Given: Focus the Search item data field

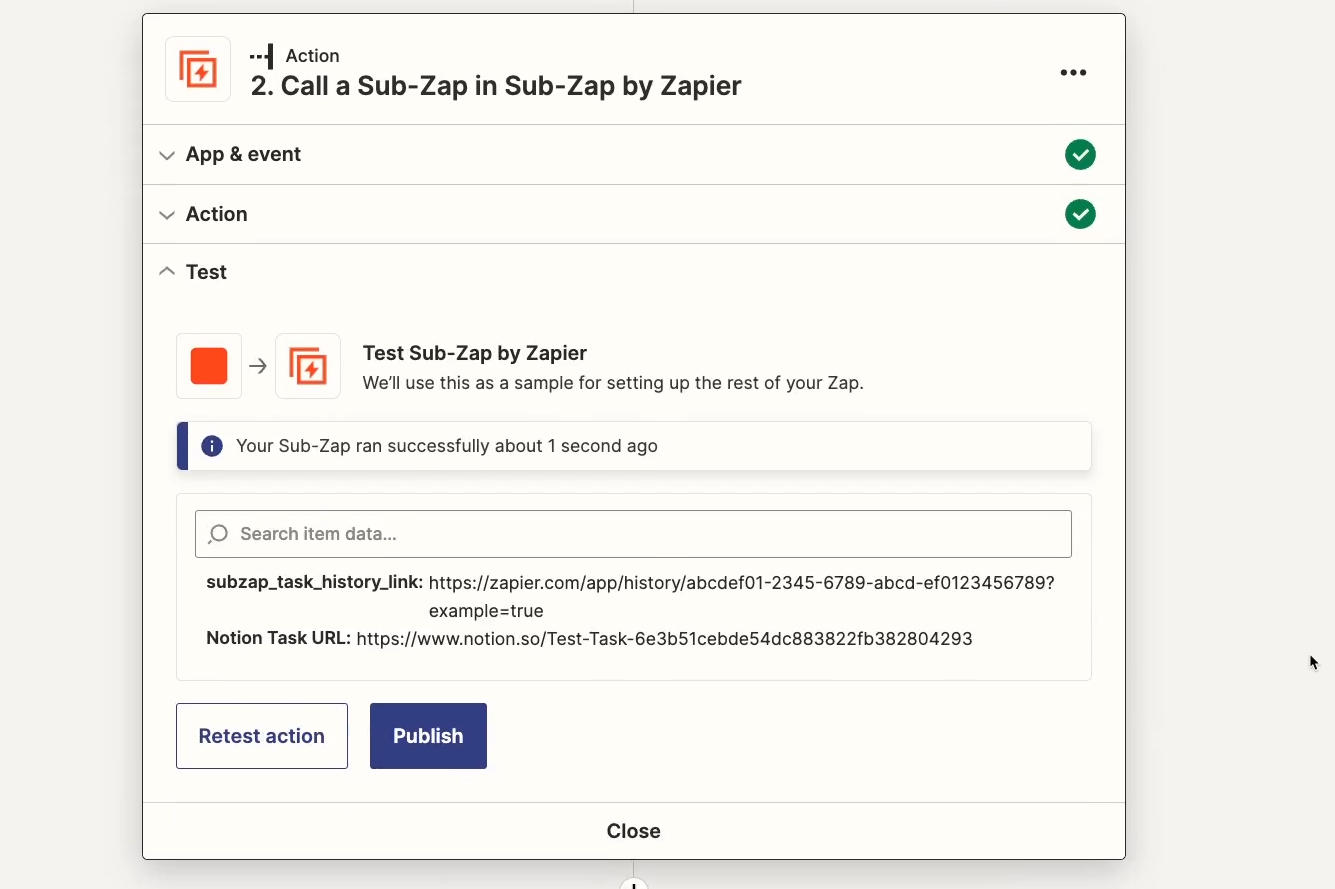Looking at the screenshot, I should [x=633, y=534].
